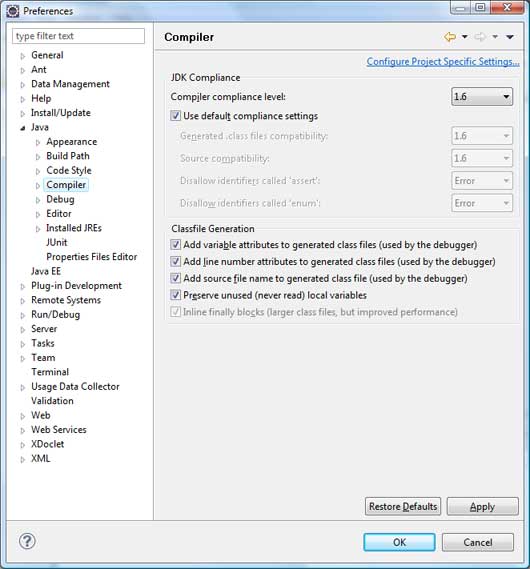
Task: Open Compiler compliance level dropdown
Action: (482, 97)
